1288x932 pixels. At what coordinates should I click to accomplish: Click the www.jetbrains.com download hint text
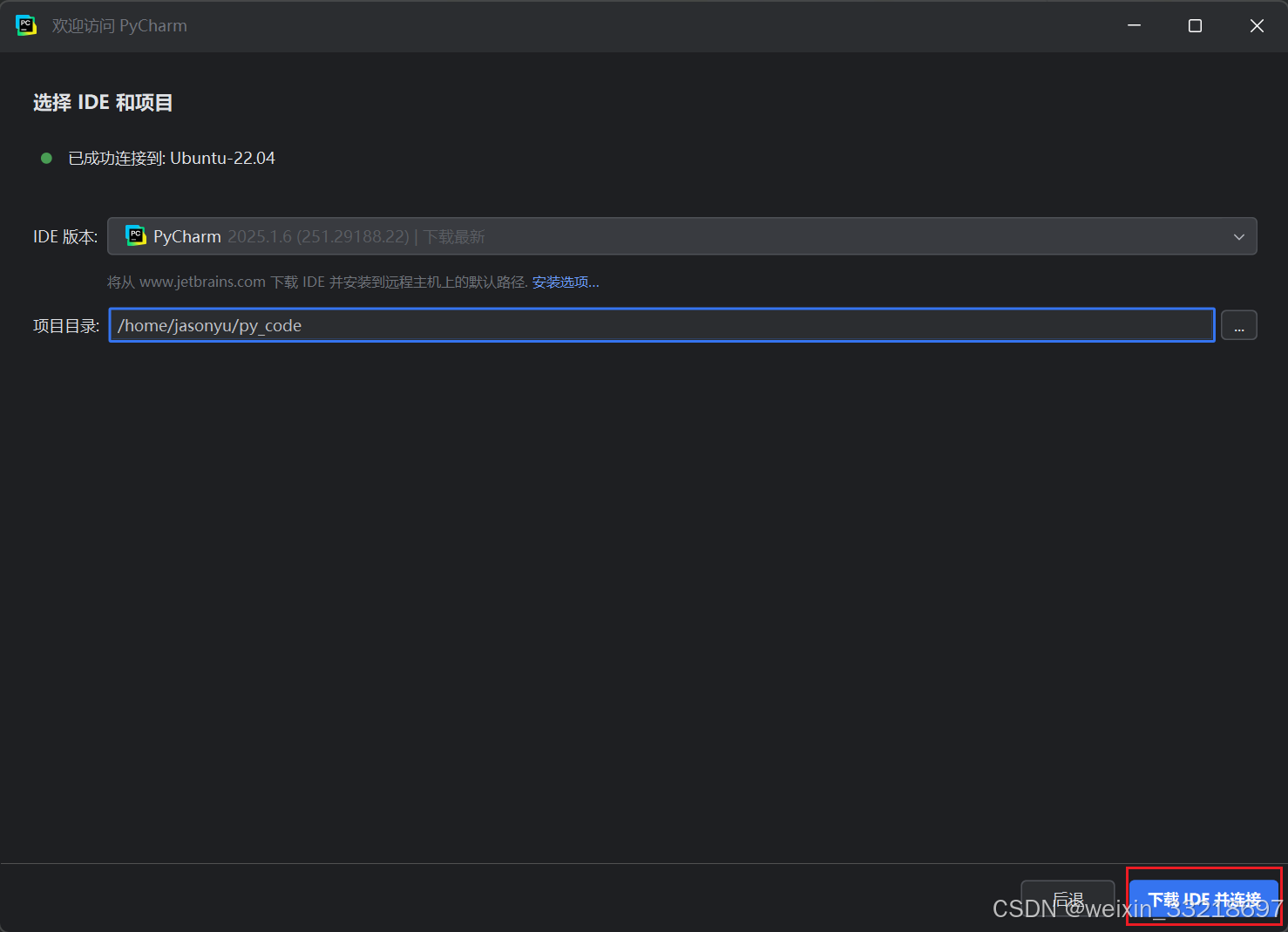click(x=317, y=282)
